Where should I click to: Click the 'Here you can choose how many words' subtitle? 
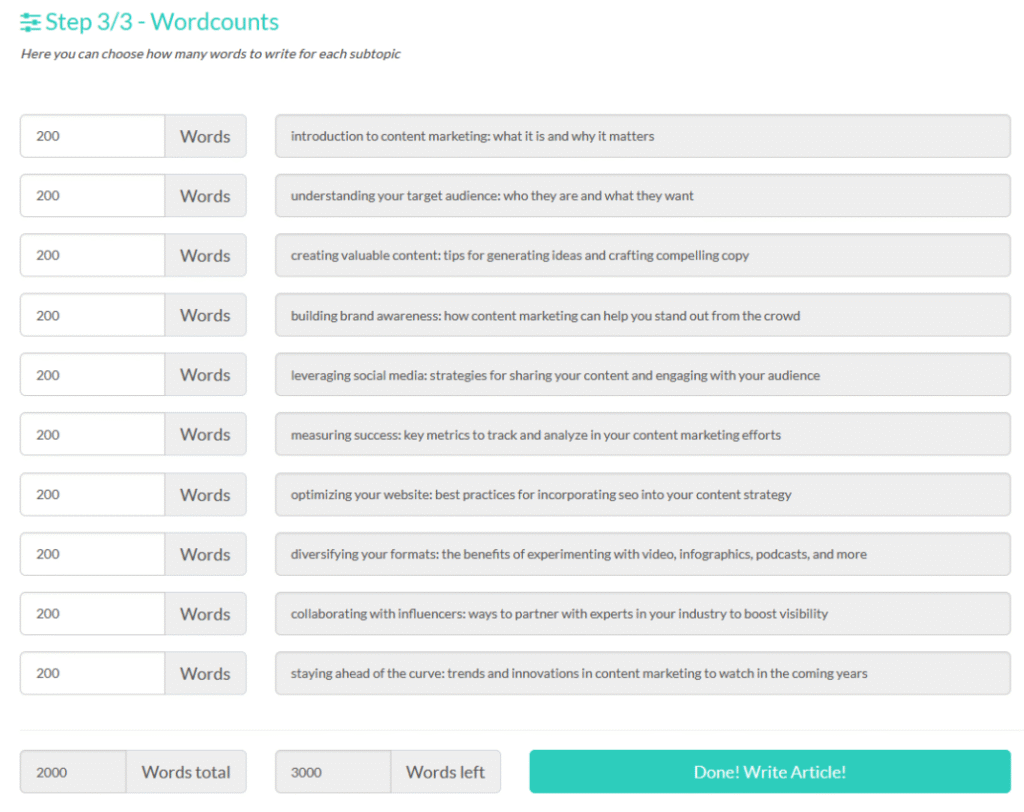[x=210, y=54]
